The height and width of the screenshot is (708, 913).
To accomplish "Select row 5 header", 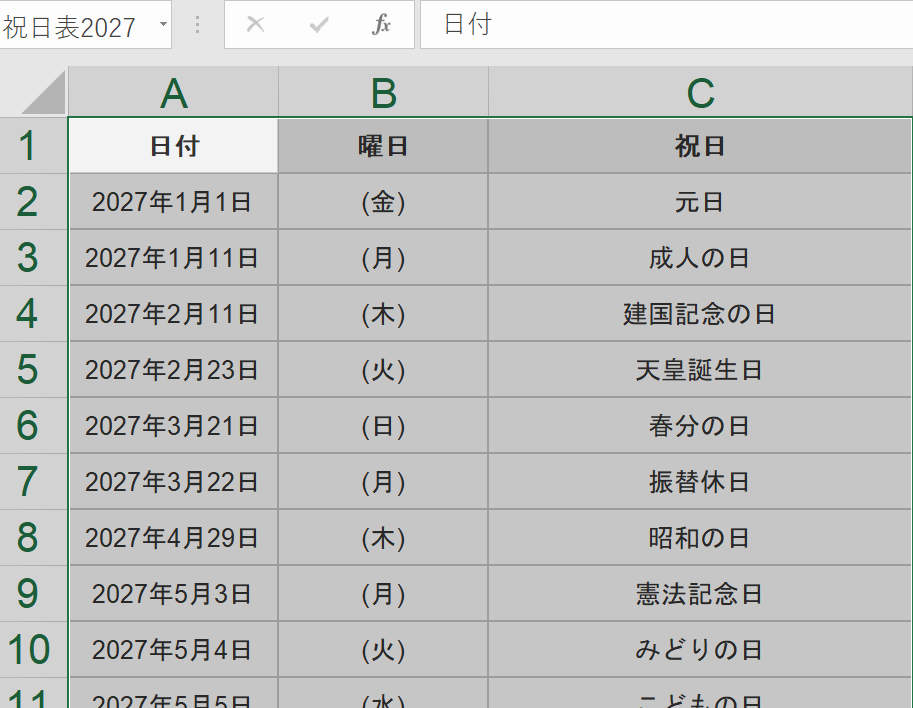I will point(28,370).
